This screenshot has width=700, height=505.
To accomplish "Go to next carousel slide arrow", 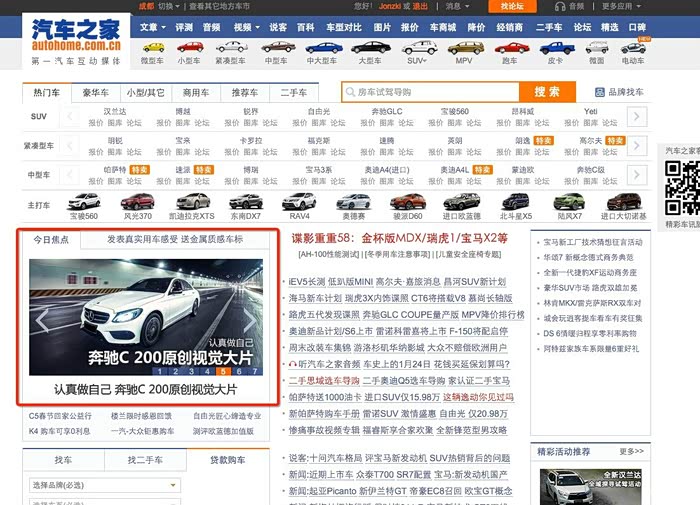I will coord(250,320).
